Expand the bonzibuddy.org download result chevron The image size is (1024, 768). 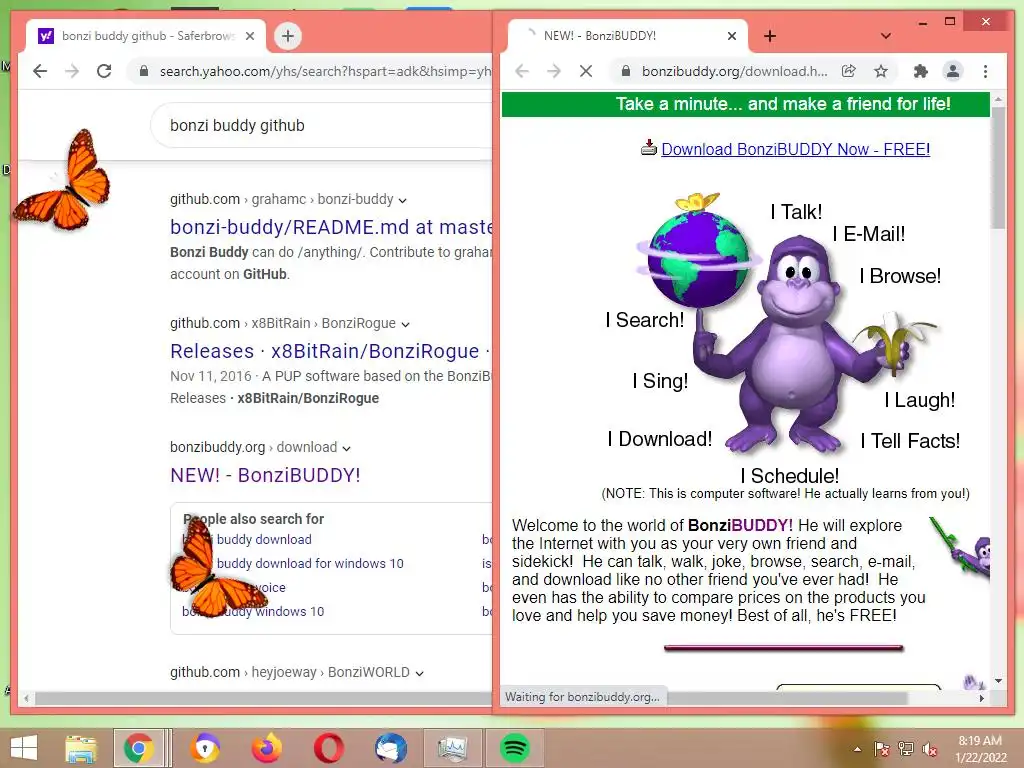(x=346, y=449)
